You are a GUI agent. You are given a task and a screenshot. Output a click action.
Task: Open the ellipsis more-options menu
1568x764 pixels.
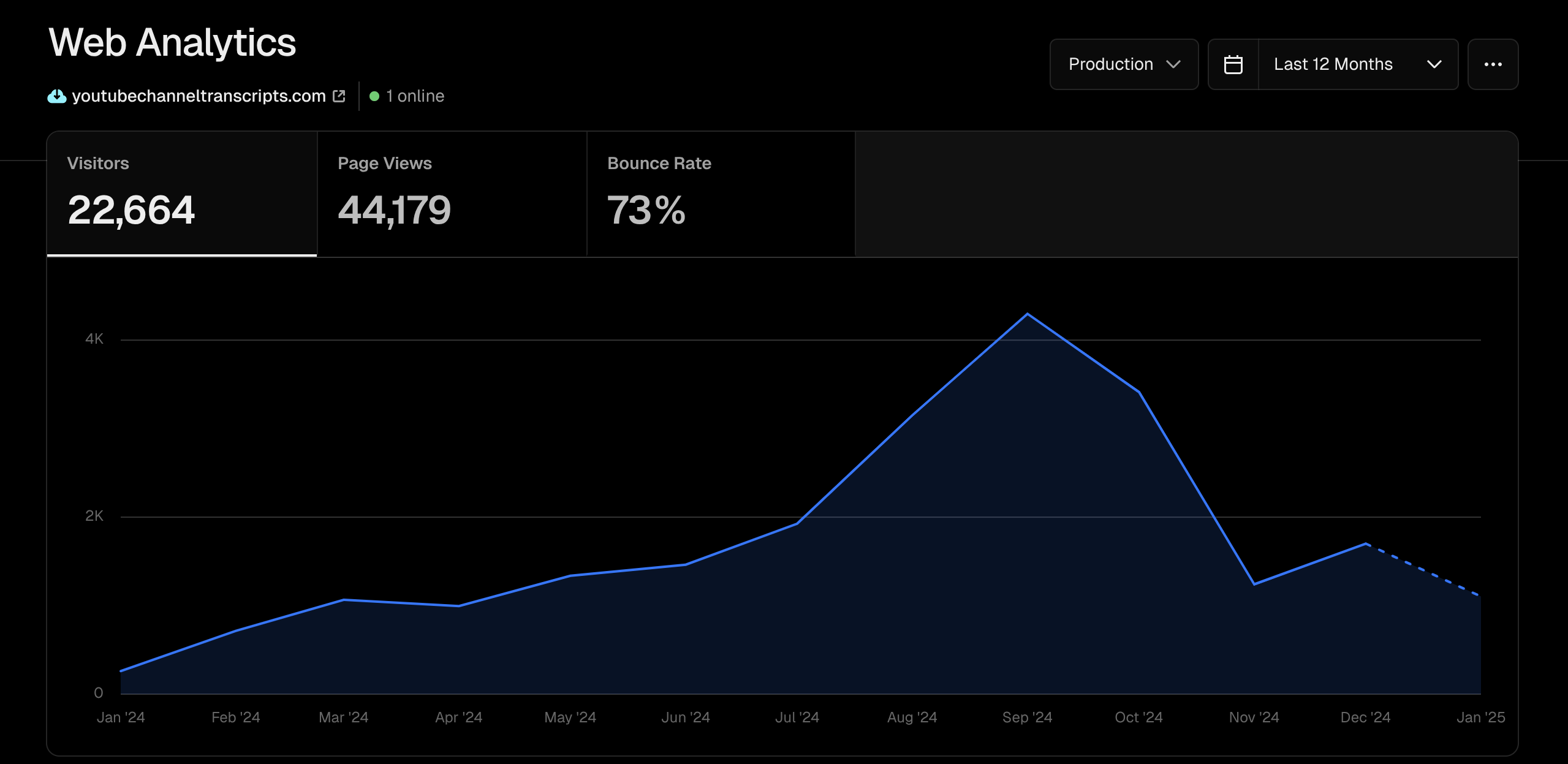tap(1493, 64)
